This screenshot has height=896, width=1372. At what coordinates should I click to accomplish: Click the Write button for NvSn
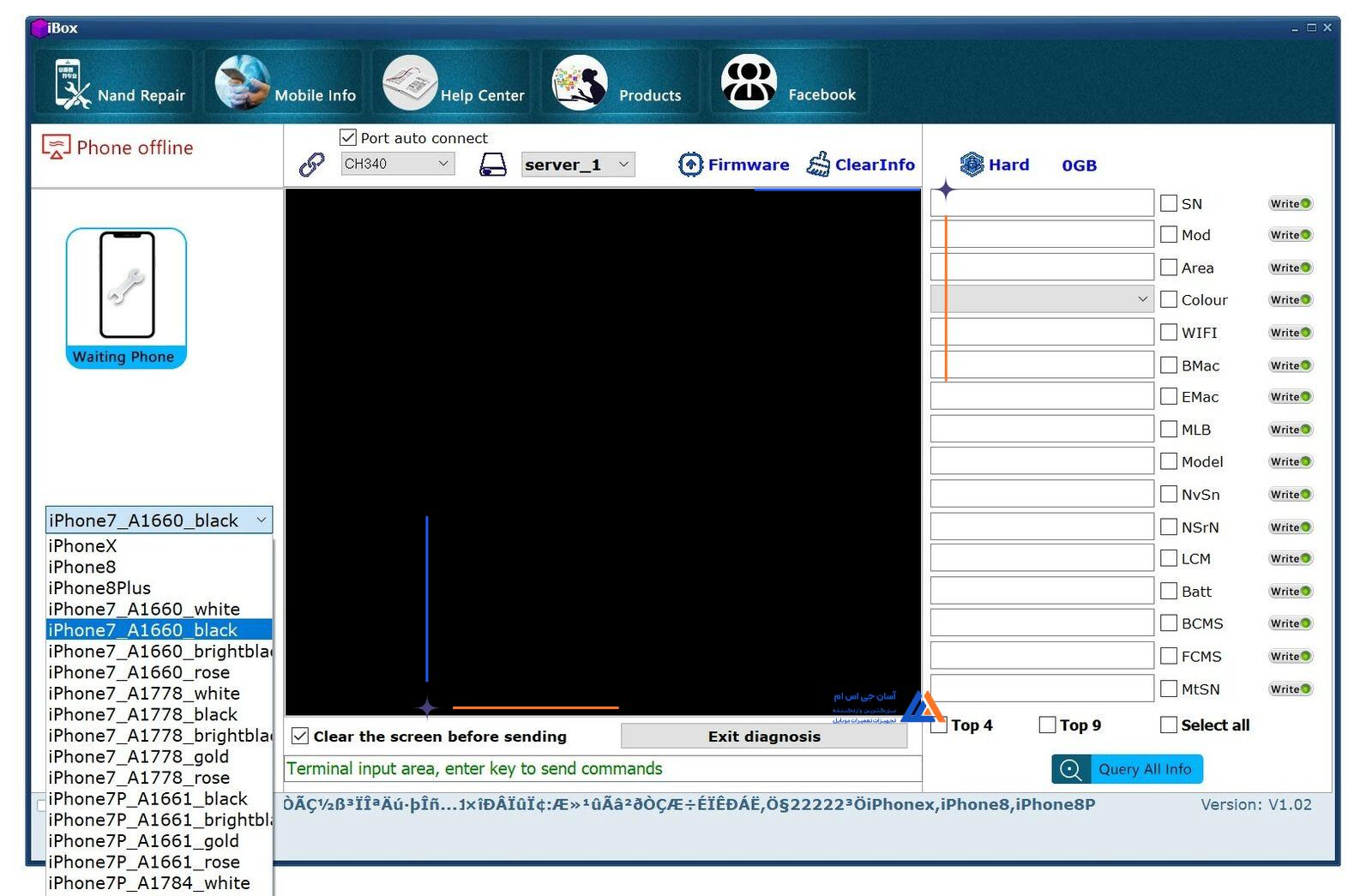(1291, 495)
